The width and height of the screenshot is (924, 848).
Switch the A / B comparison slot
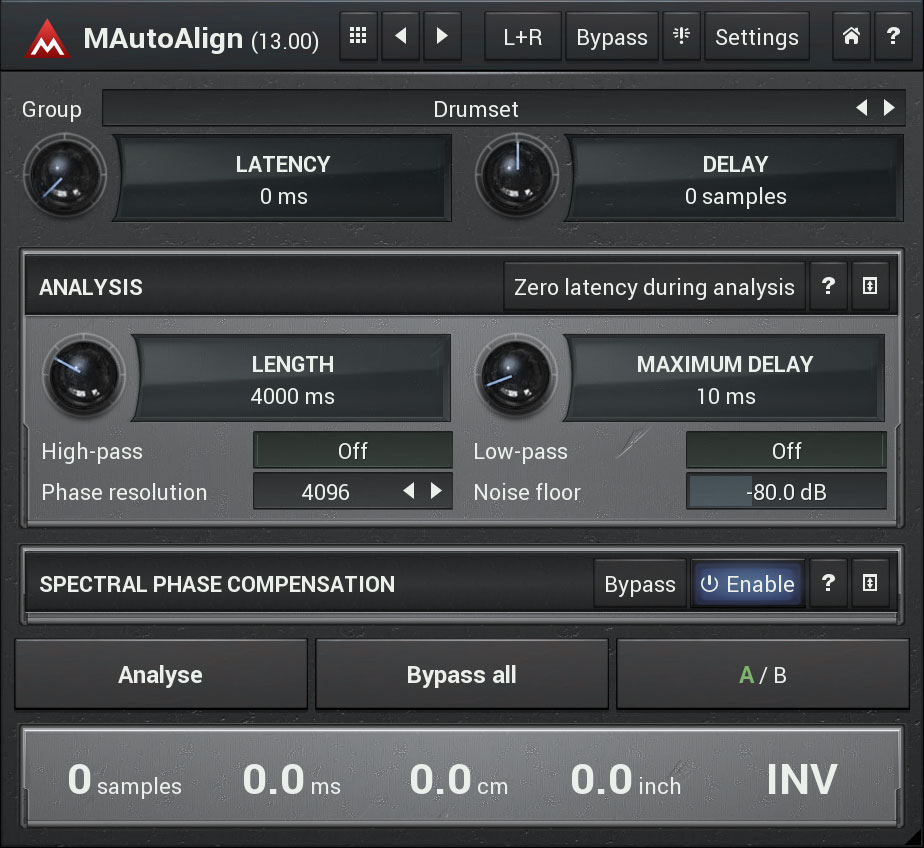[762, 675]
